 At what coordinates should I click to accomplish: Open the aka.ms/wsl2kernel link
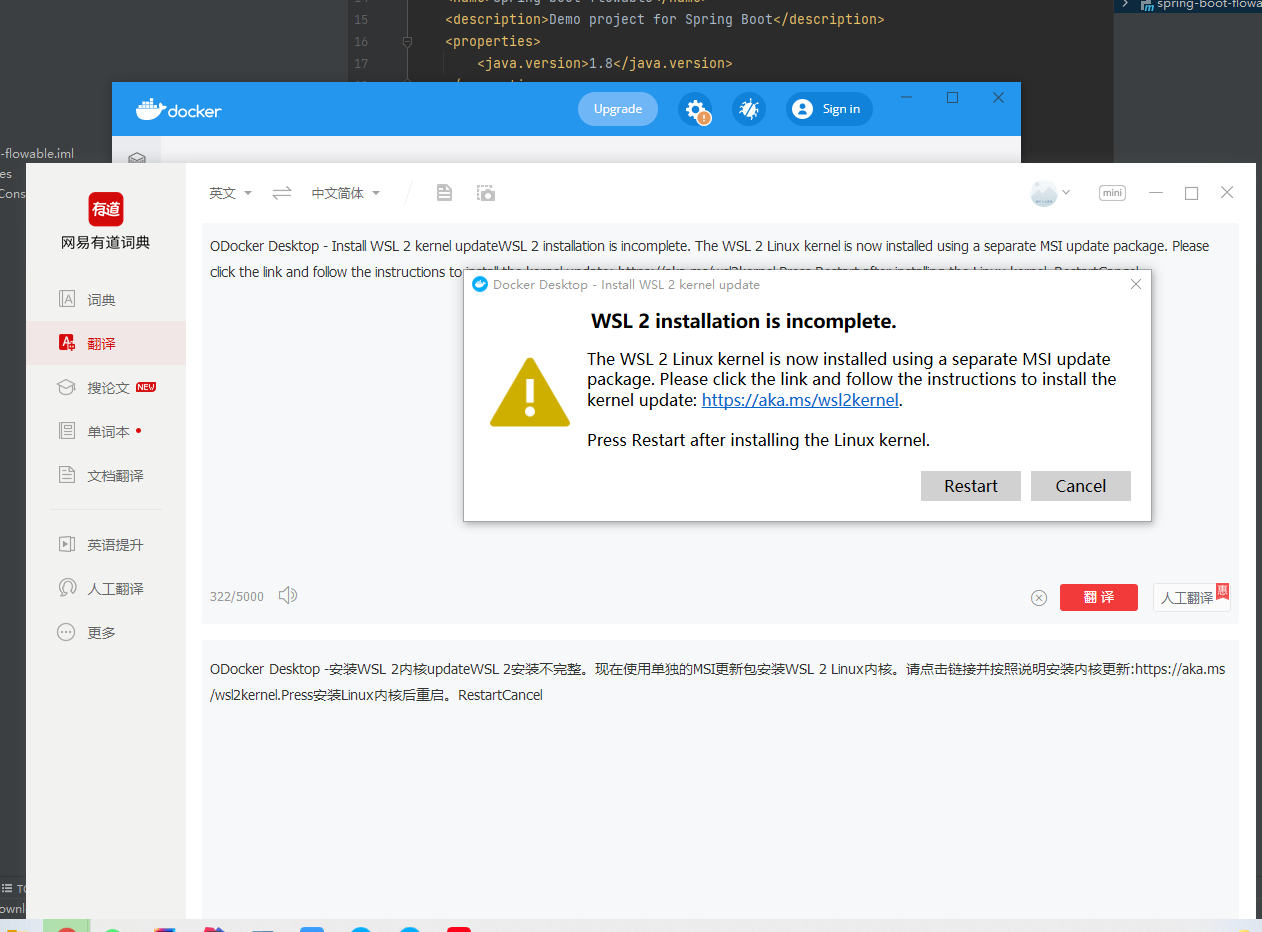coord(800,400)
